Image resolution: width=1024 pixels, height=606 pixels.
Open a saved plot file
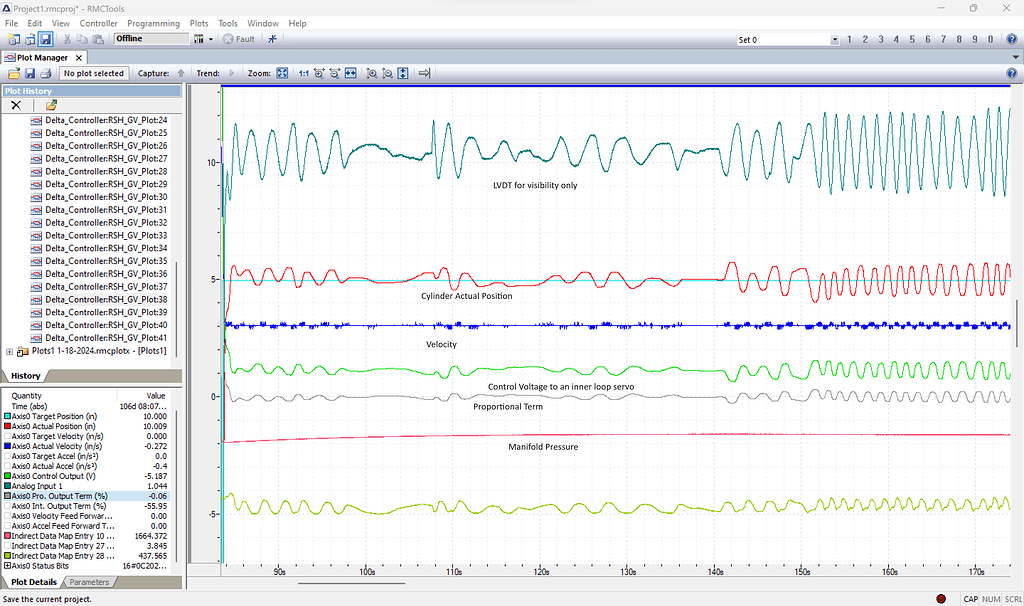click(12, 73)
